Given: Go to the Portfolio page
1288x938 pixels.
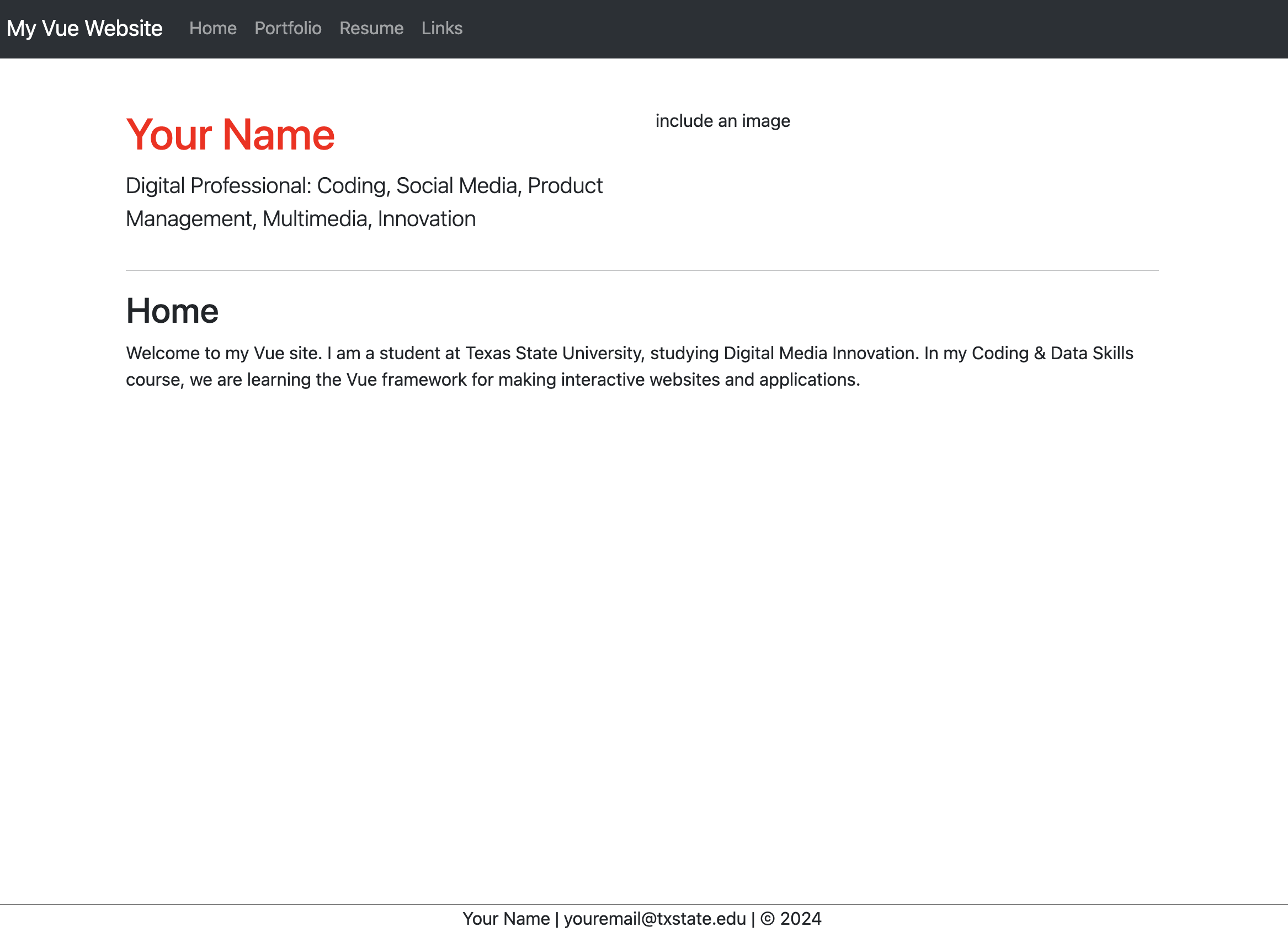Looking at the screenshot, I should click(x=288, y=28).
